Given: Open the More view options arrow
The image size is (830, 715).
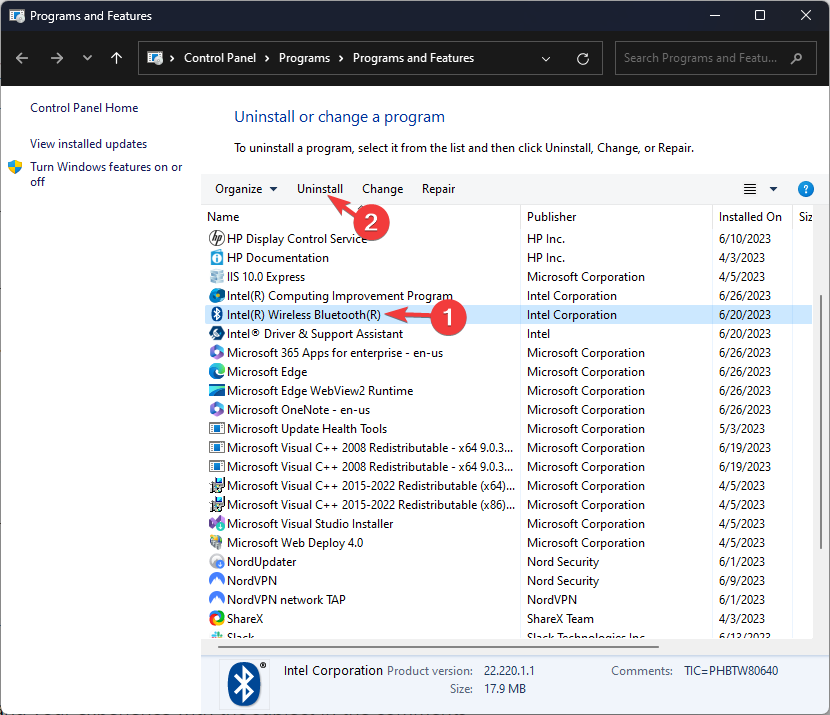Looking at the screenshot, I should coord(773,189).
